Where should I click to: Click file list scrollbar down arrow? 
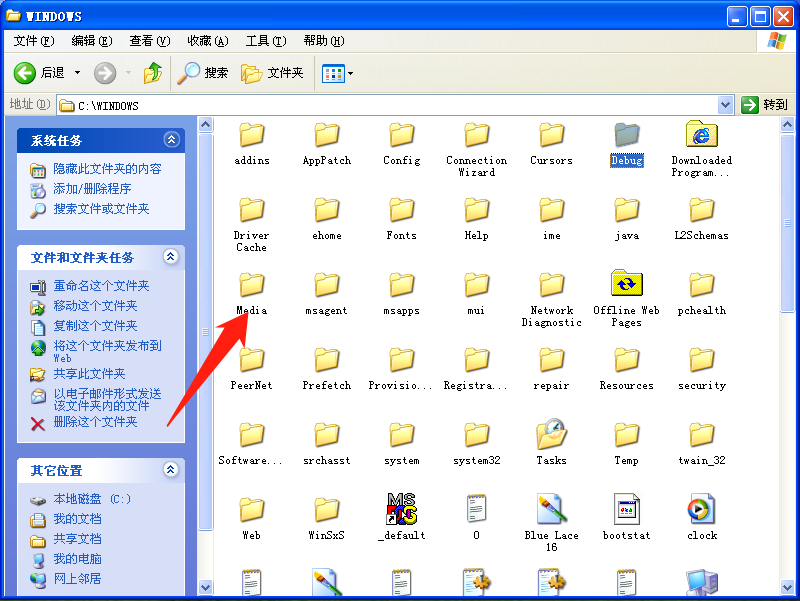point(787,587)
